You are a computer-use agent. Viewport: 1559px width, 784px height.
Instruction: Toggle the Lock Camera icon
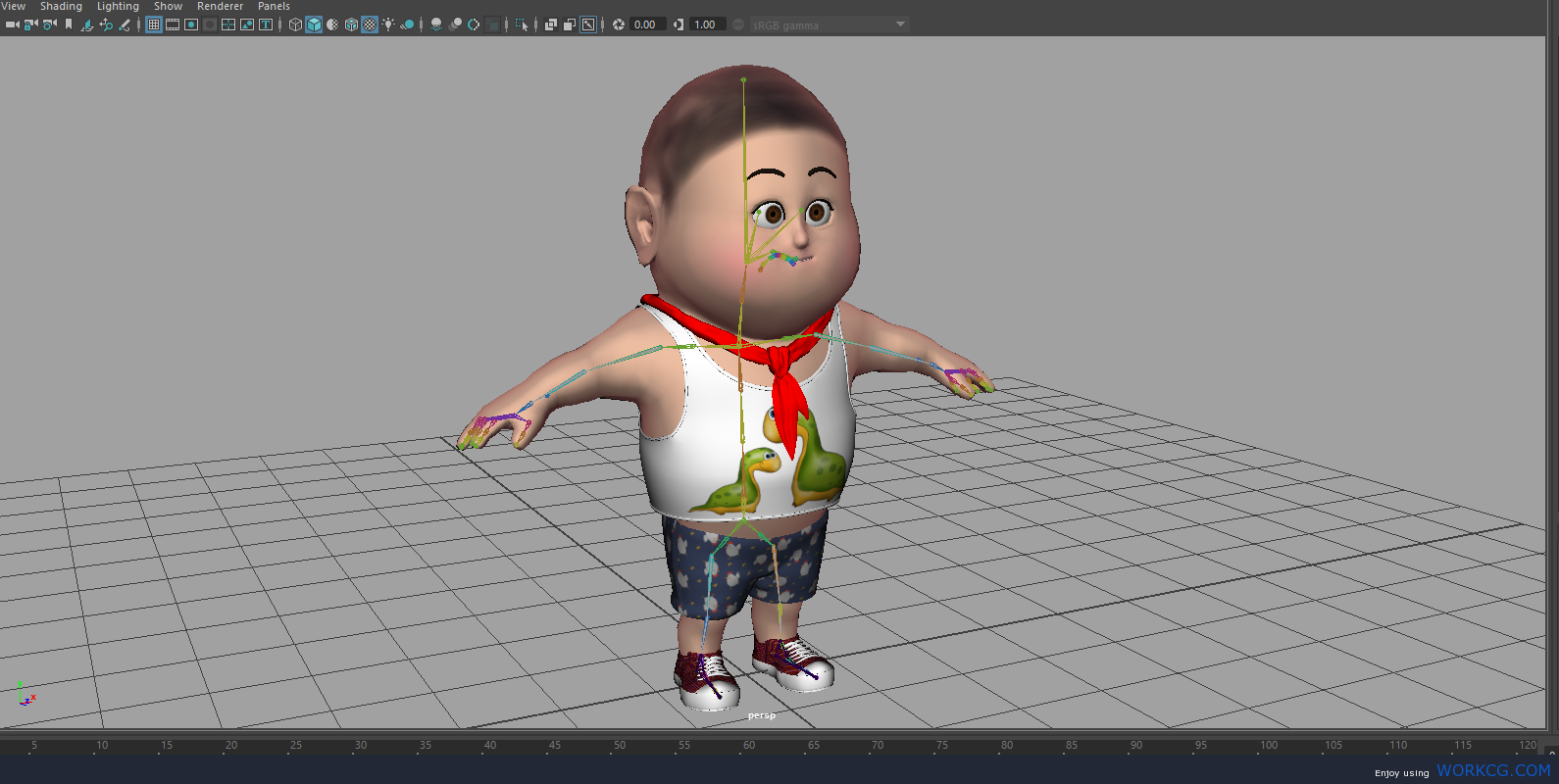[30, 24]
